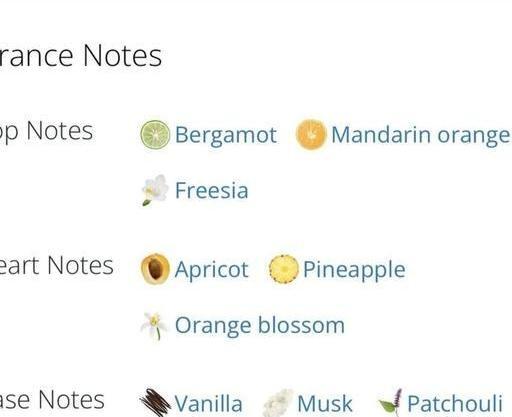Click the dark Vanilla pods icon
The height and width of the screenshot is (417, 512).
(x=155, y=403)
